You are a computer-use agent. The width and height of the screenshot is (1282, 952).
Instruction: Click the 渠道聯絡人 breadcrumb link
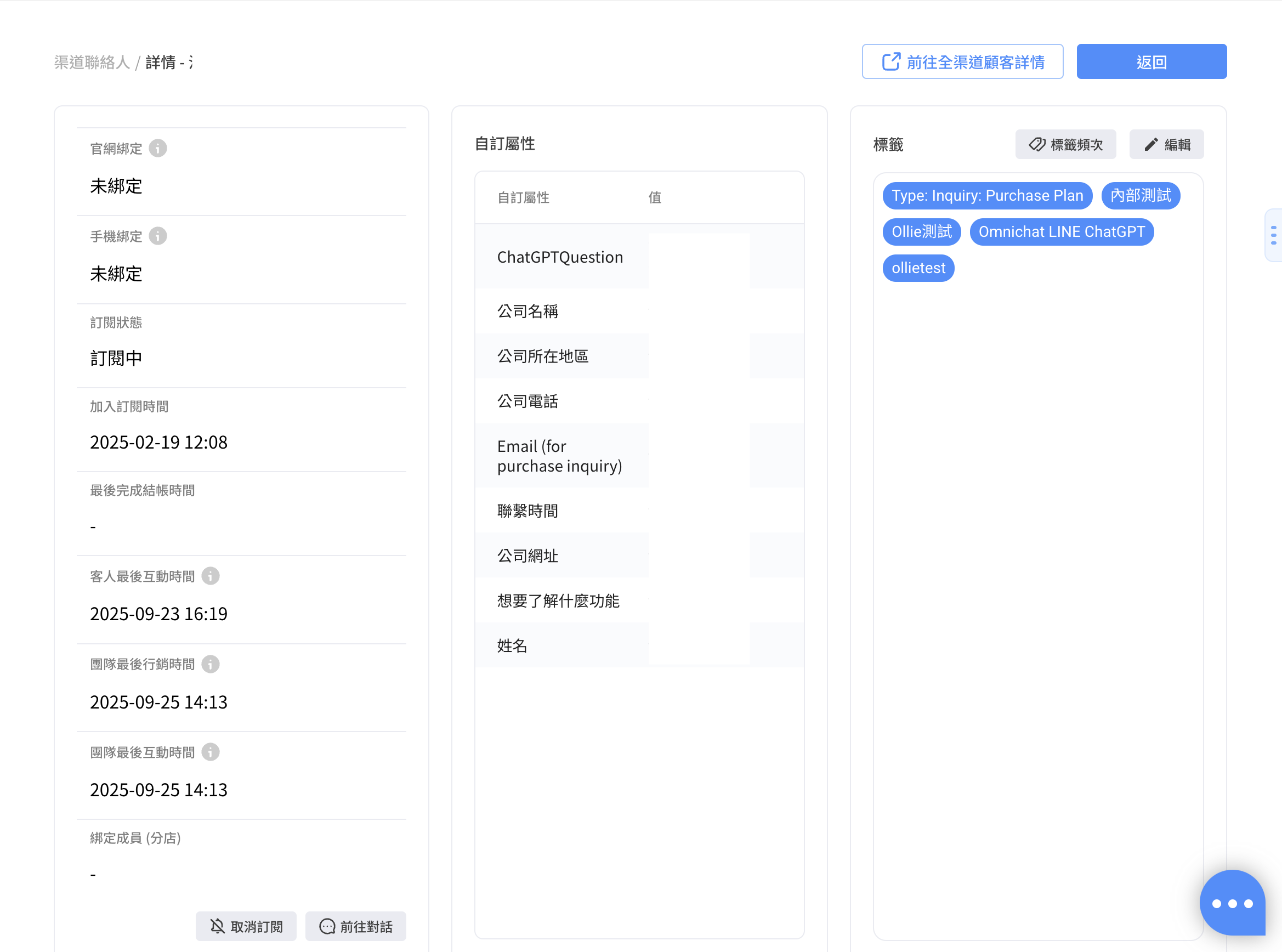[x=92, y=62]
